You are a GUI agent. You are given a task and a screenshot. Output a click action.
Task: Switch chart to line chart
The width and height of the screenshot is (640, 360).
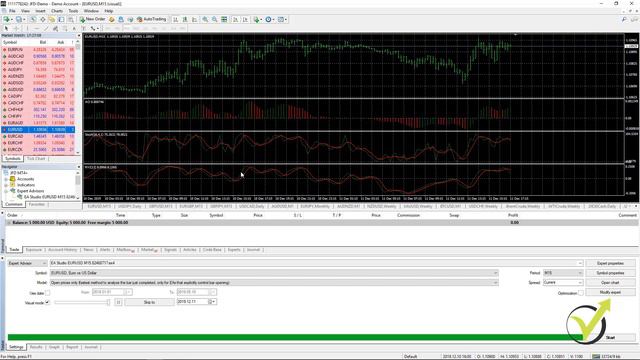(194, 19)
